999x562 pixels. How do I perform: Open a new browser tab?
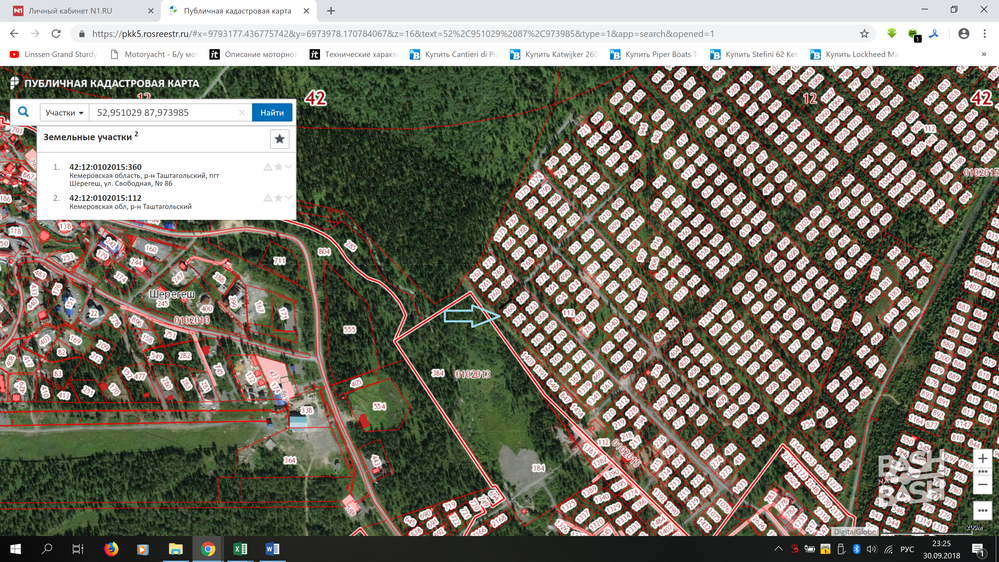(x=331, y=11)
